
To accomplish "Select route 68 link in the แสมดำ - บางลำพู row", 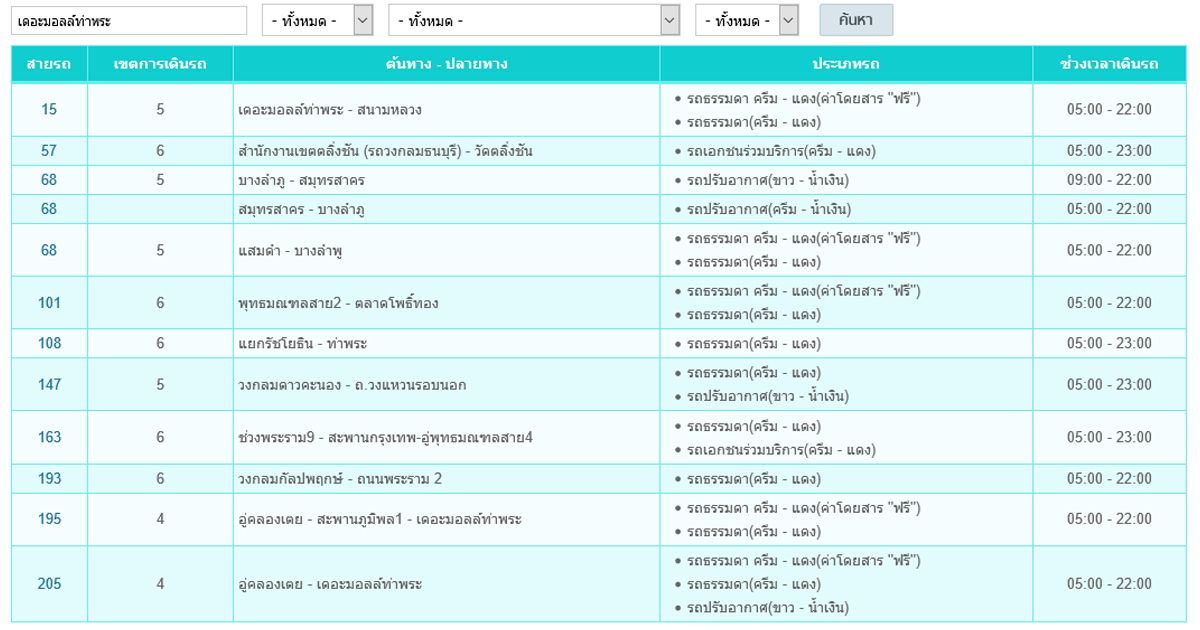I will [49, 250].
